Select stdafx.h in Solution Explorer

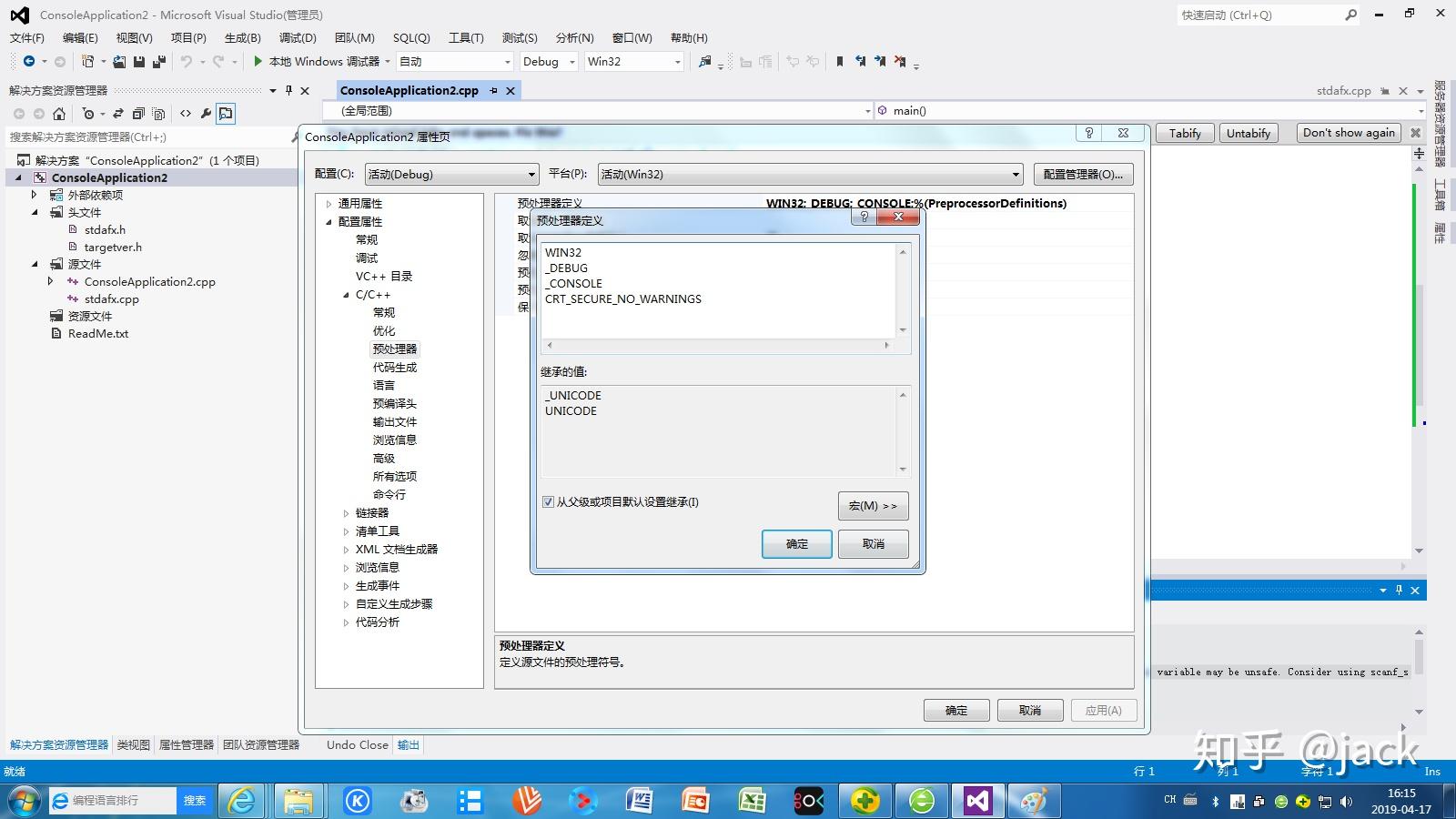click(x=106, y=229)
